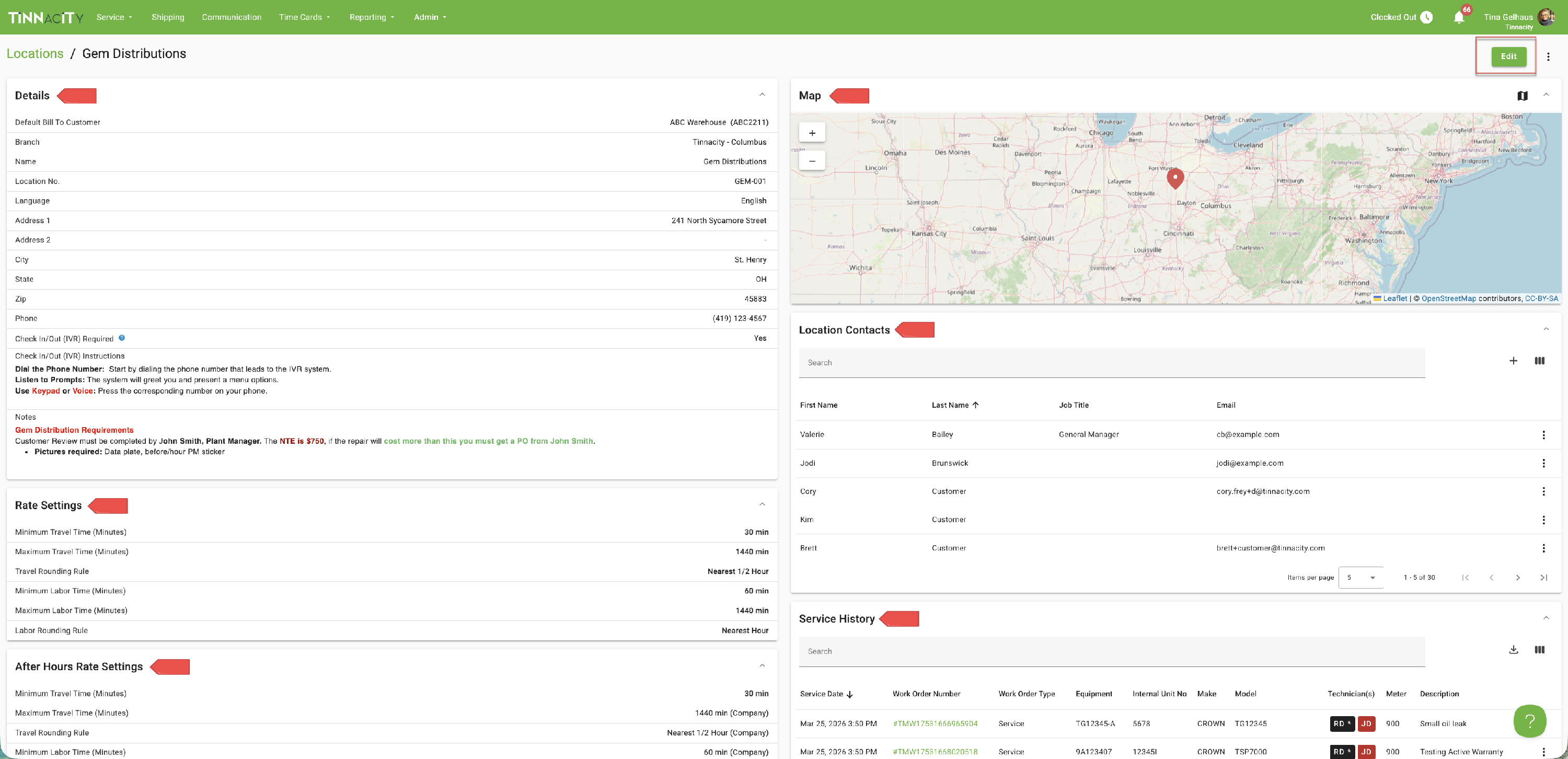Zoom in on the map
The width and height of the screenshot is (1568, 759).
[x=811, y=133]
